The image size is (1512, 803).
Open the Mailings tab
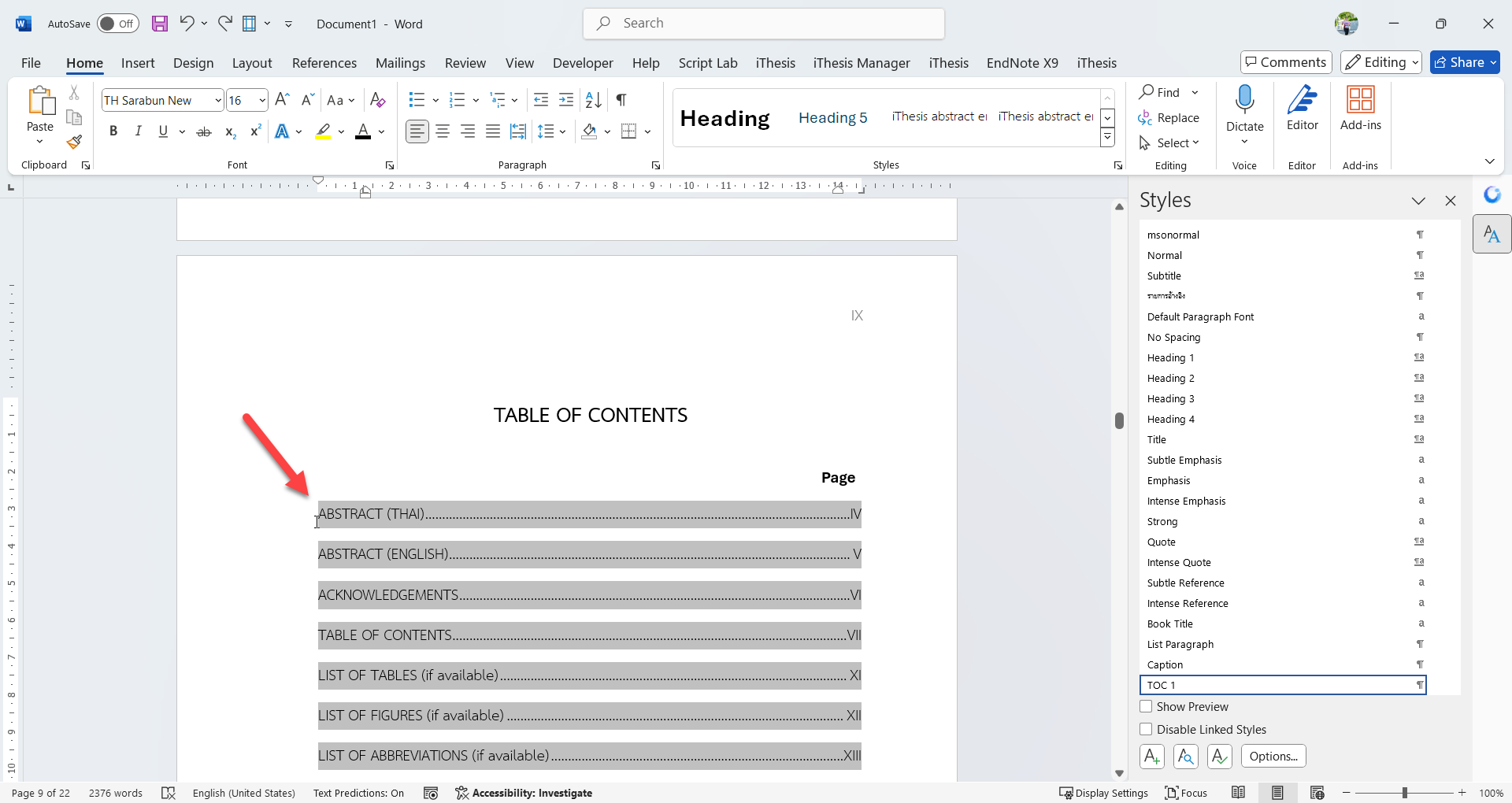pyautogui.click(x=400, y=63)
